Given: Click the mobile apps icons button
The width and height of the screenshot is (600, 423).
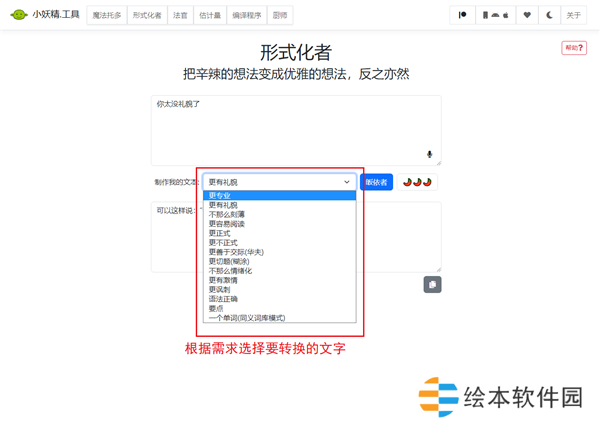Looking at the screenshot, I should click(495, 15).
